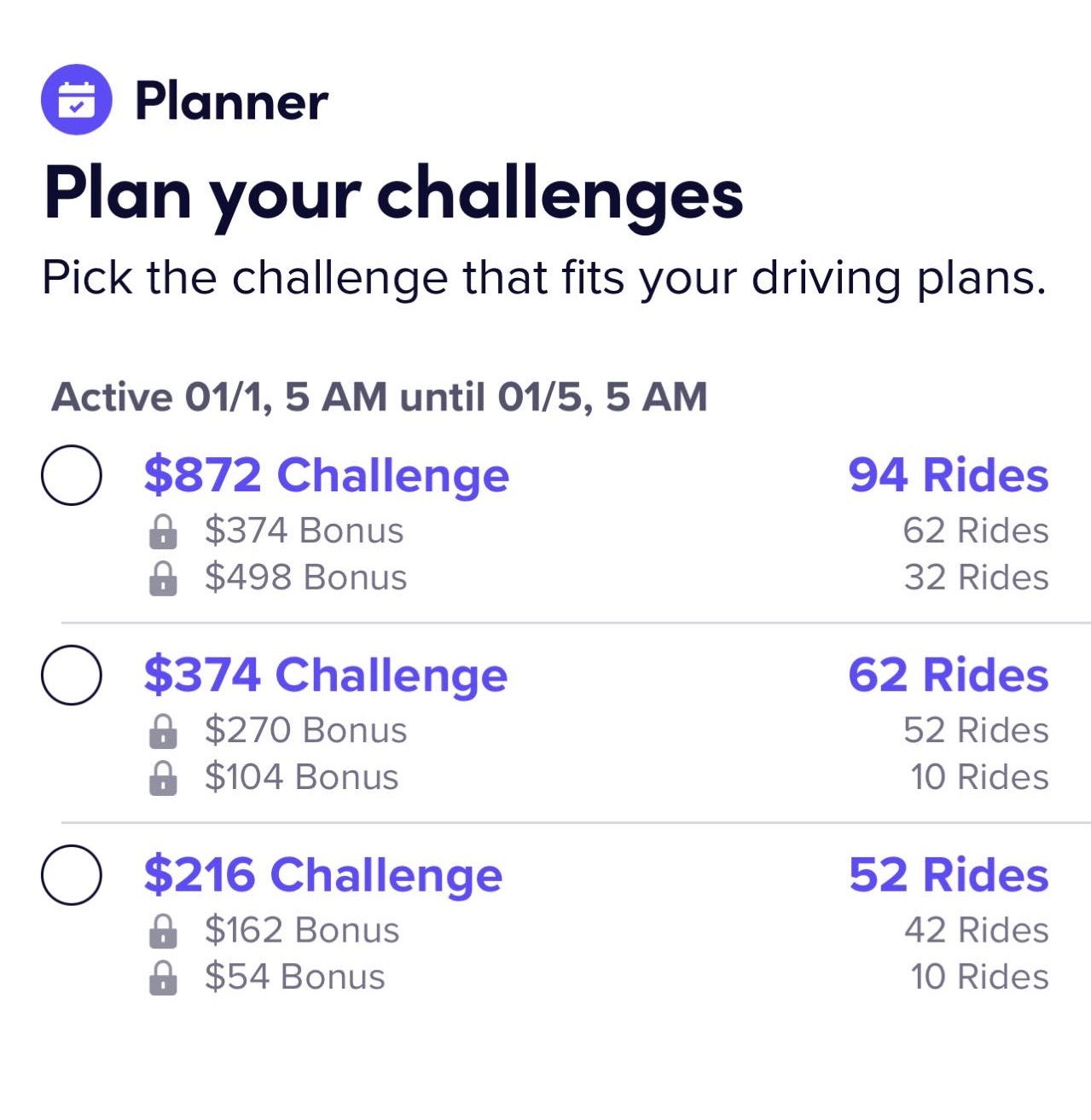
Task: Click lock icon beside $162 Bonus
Action: click(163, 931)
